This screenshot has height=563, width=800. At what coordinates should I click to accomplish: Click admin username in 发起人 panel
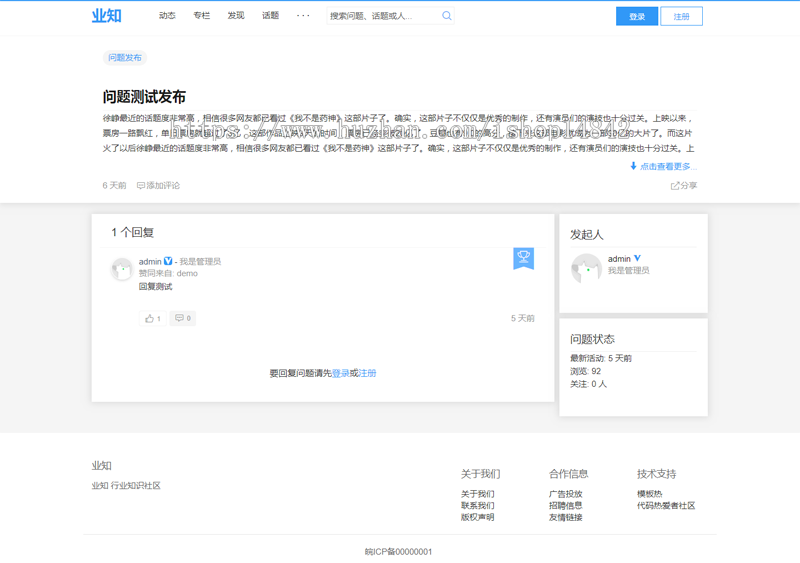pos(619,259)
